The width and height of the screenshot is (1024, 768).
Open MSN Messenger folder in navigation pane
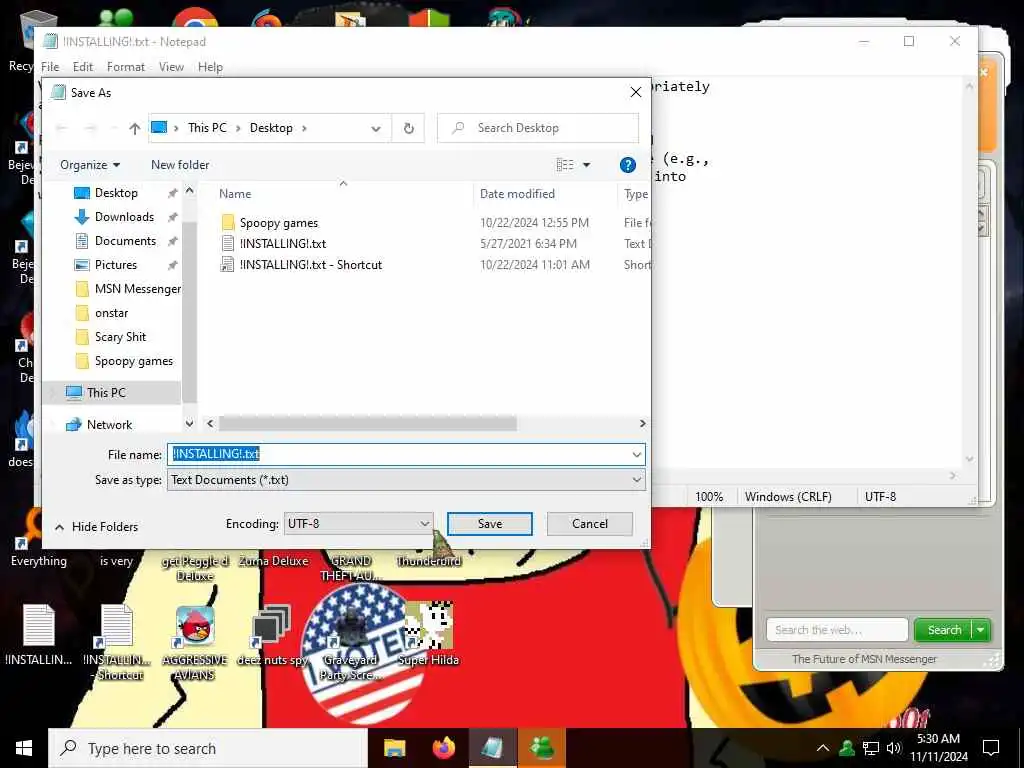[137, 289]
